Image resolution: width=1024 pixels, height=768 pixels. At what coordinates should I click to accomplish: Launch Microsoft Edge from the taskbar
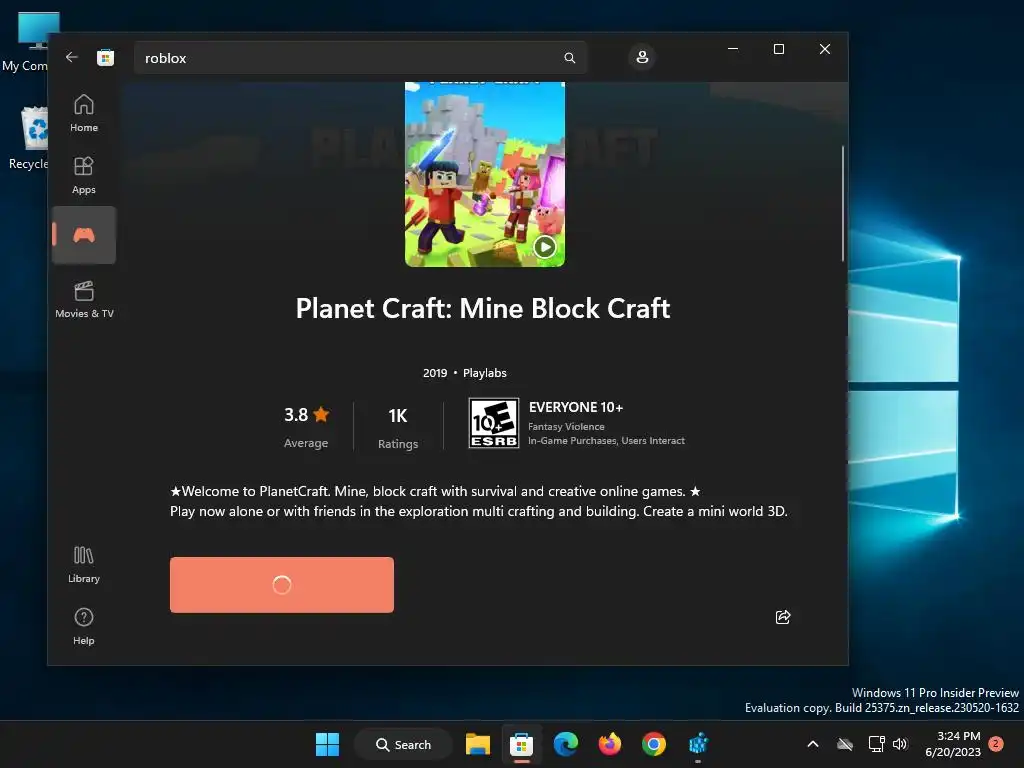[x=566, y=744]
